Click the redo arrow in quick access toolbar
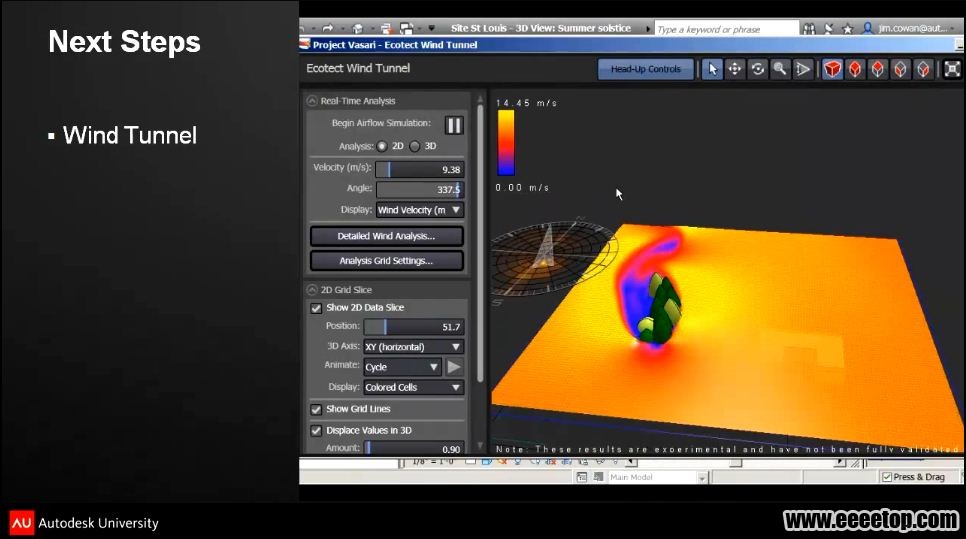Viewport: 966px width, 539px height. coord(327,28)
